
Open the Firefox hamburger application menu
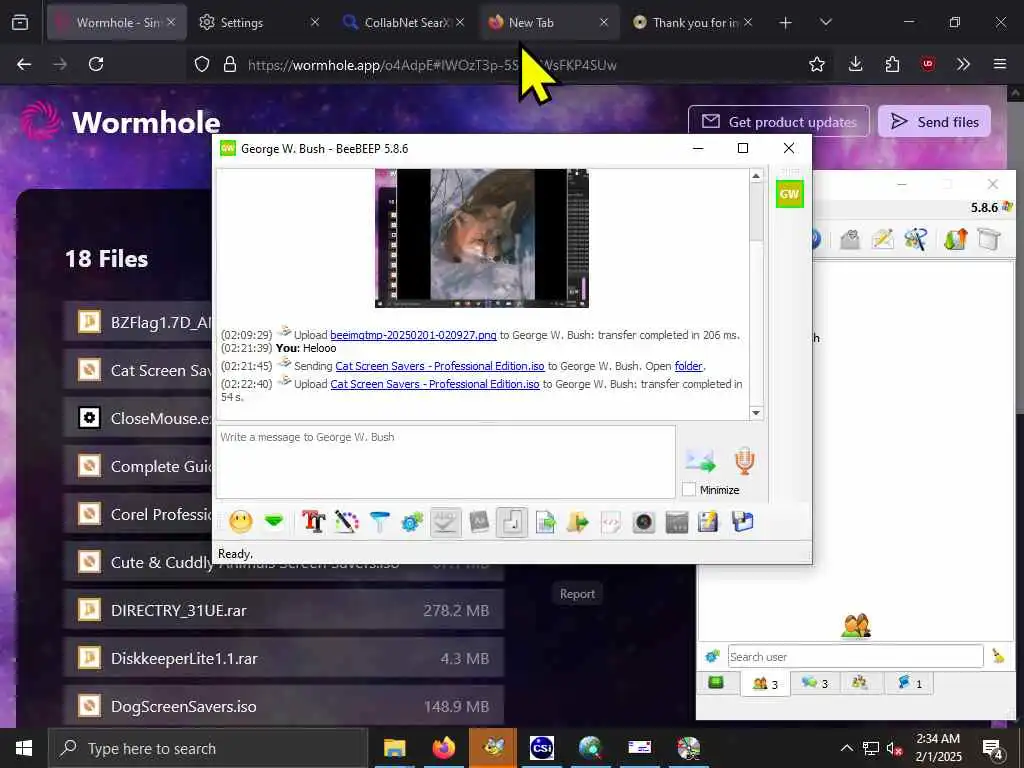pyautogui.click(x=1000, y=64)
